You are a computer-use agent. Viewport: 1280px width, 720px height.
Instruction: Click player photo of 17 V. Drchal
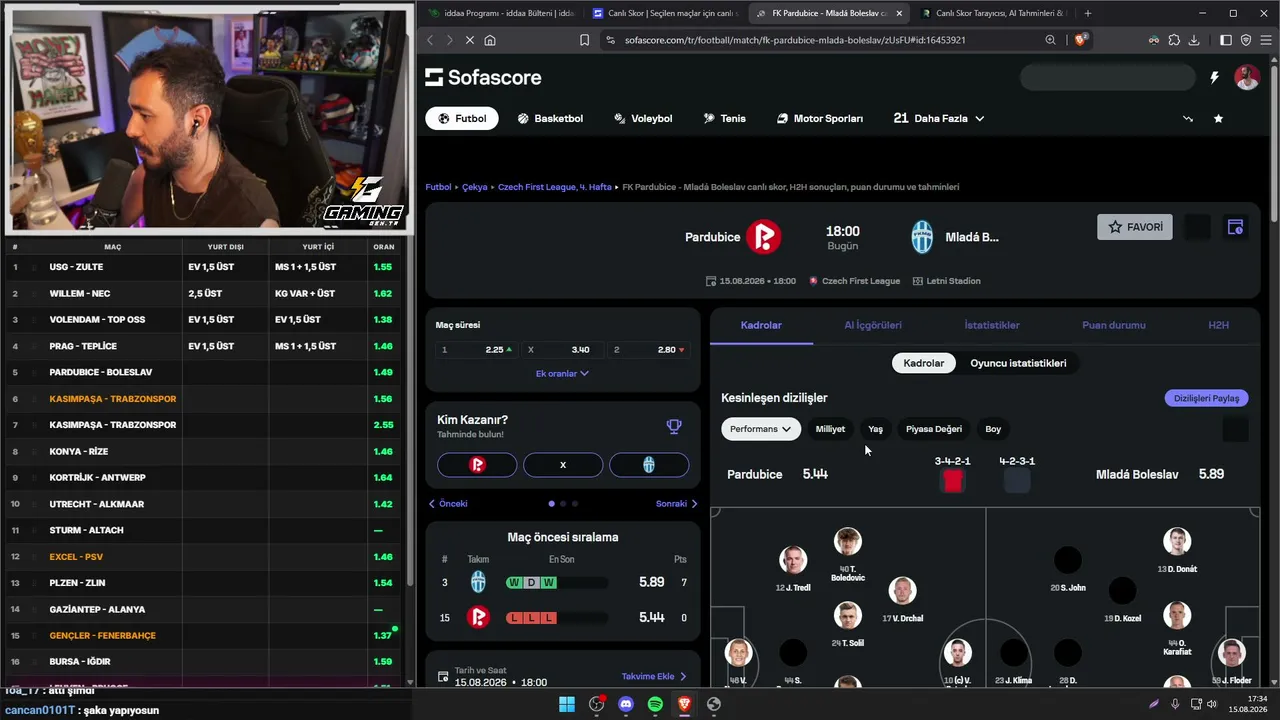coord(902,591)
